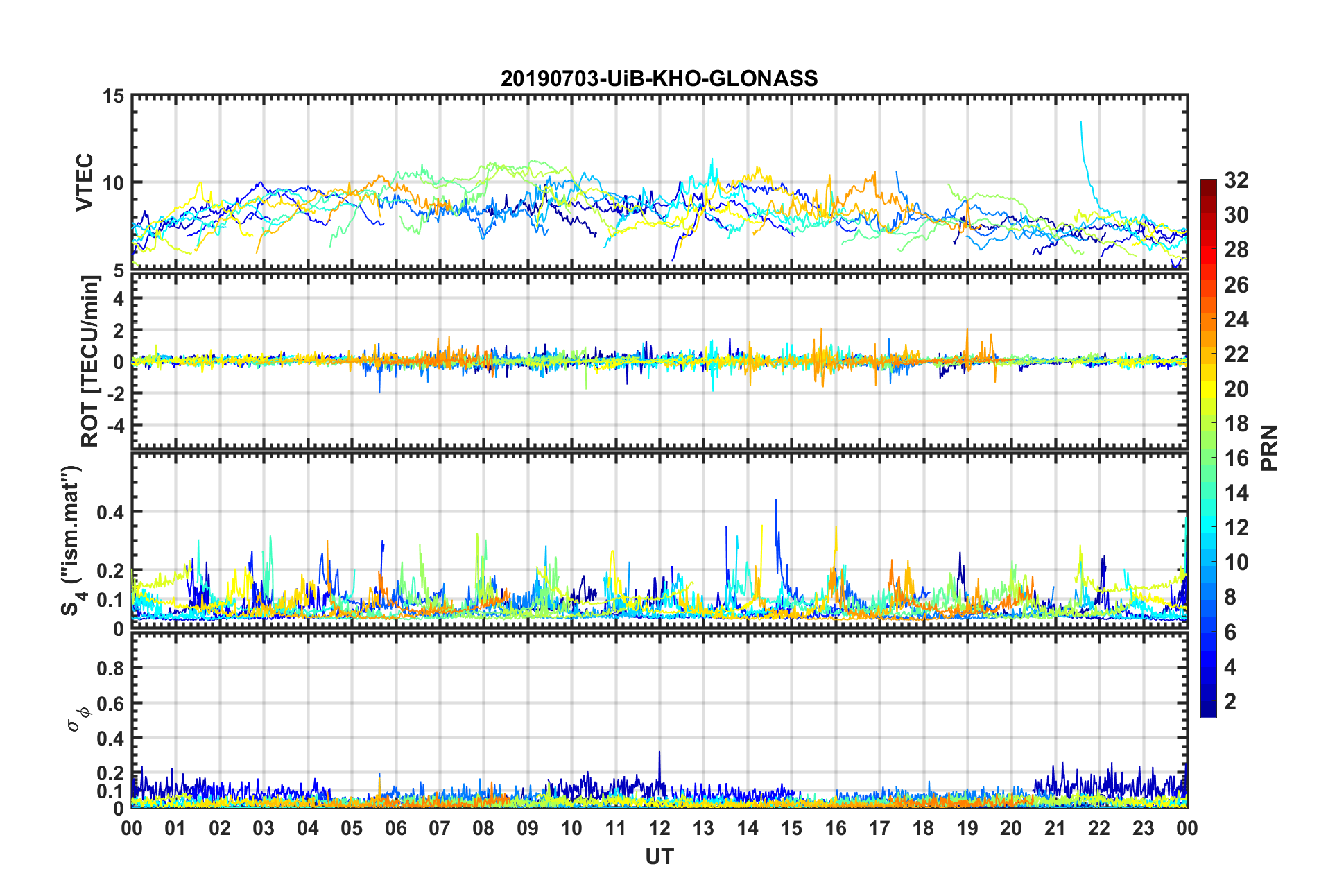Image resolution: width=1319 pixels, height=896 pixels.
Task: Click the VTEC tick label 10
Action: click(x=113, y=183)
